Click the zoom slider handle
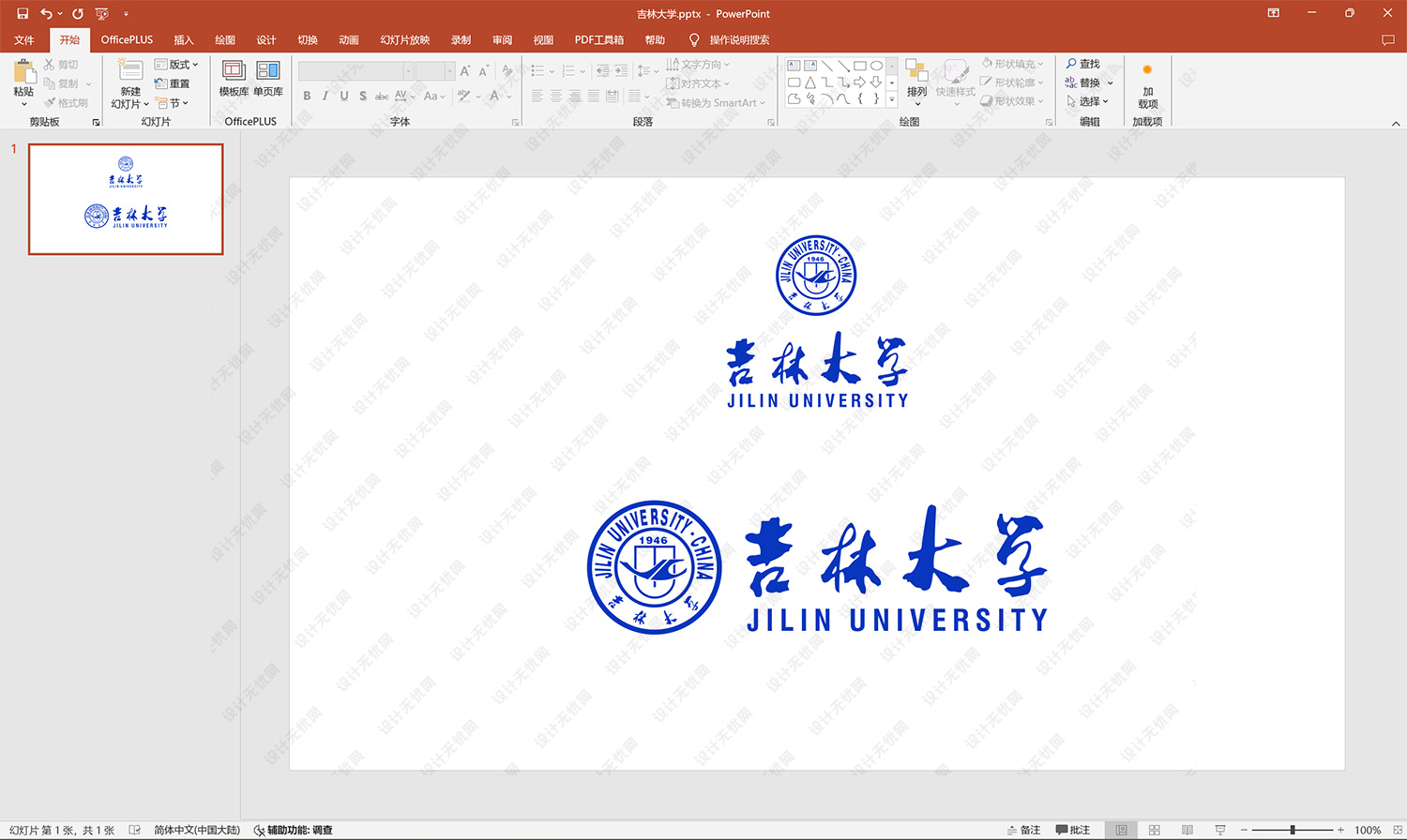This screenshot has width=1407, height=840. (1293, 830)
